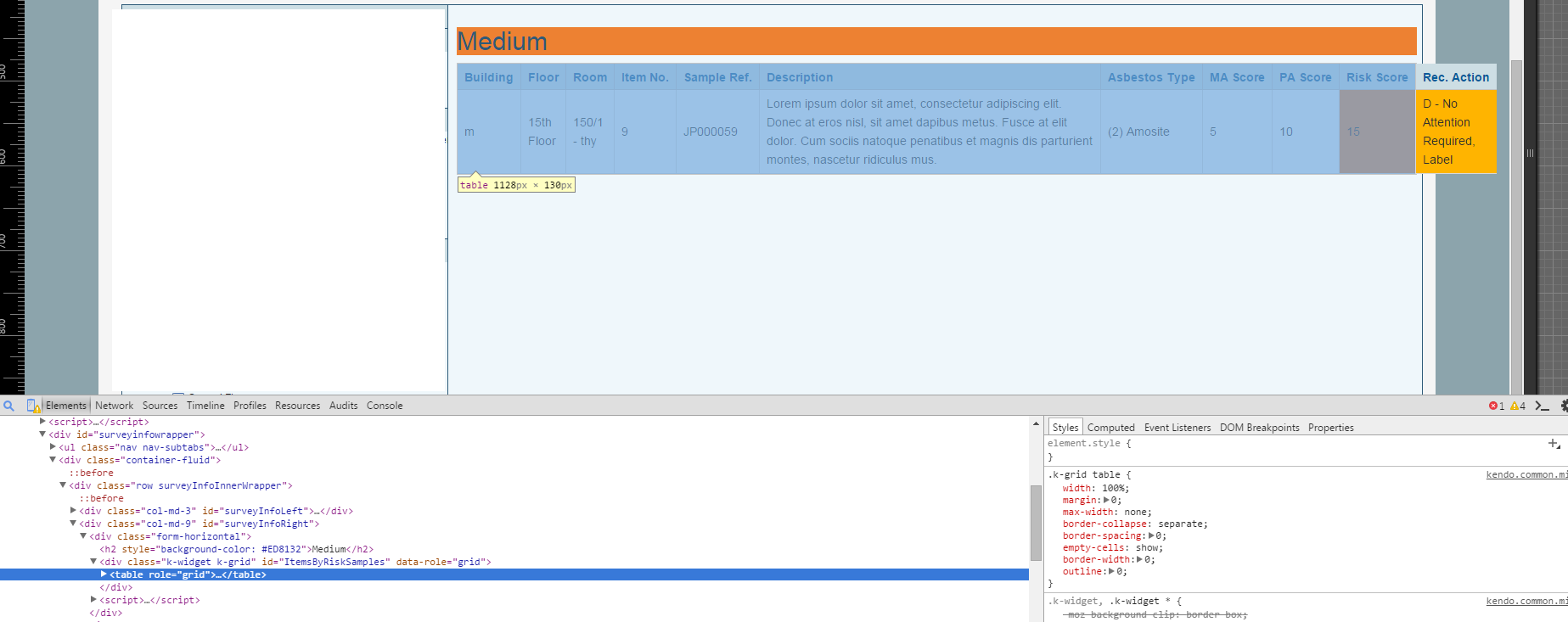The height and width of the screenshot is (622, 1568).
Task: Click the Lorem ipsum description cell
Action: [x=930, y=132]
